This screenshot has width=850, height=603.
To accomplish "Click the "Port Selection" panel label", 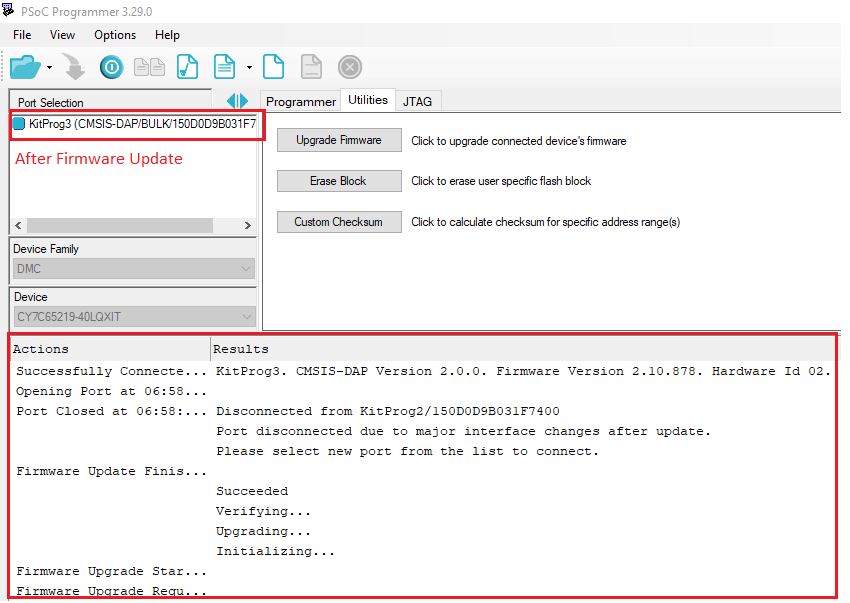I will (50, 103).
